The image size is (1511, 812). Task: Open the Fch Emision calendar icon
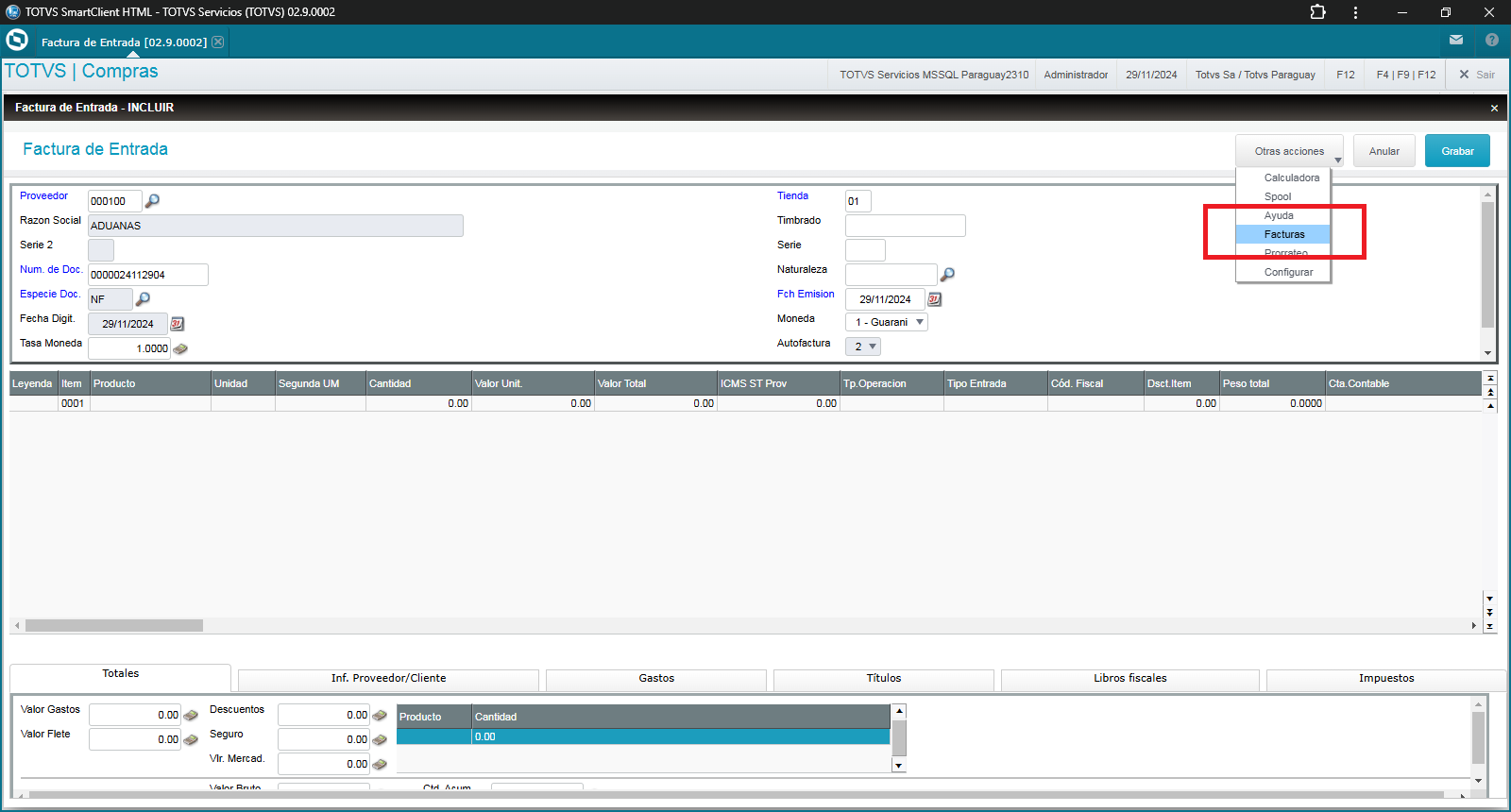pyautogui.click(x=934, y=299)
